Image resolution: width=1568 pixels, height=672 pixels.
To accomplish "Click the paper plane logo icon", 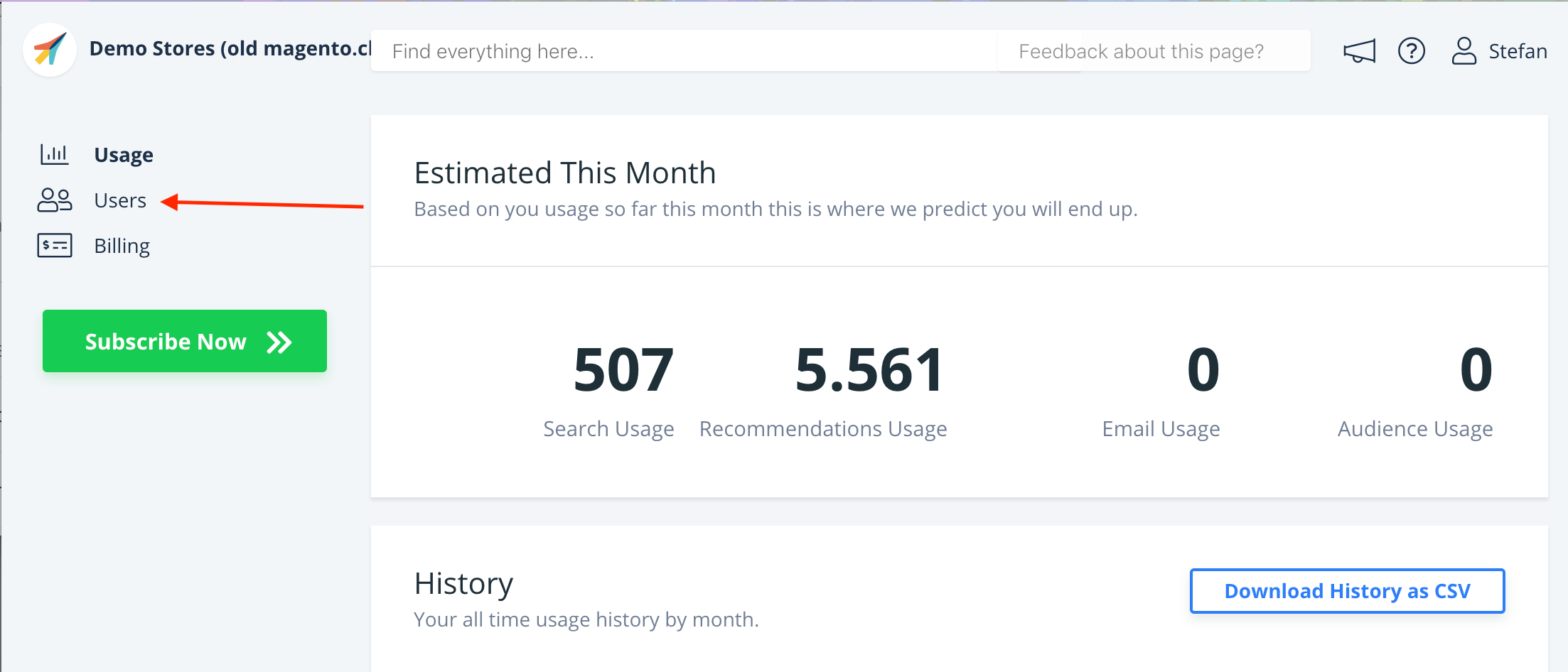I will tap(50, 50).
